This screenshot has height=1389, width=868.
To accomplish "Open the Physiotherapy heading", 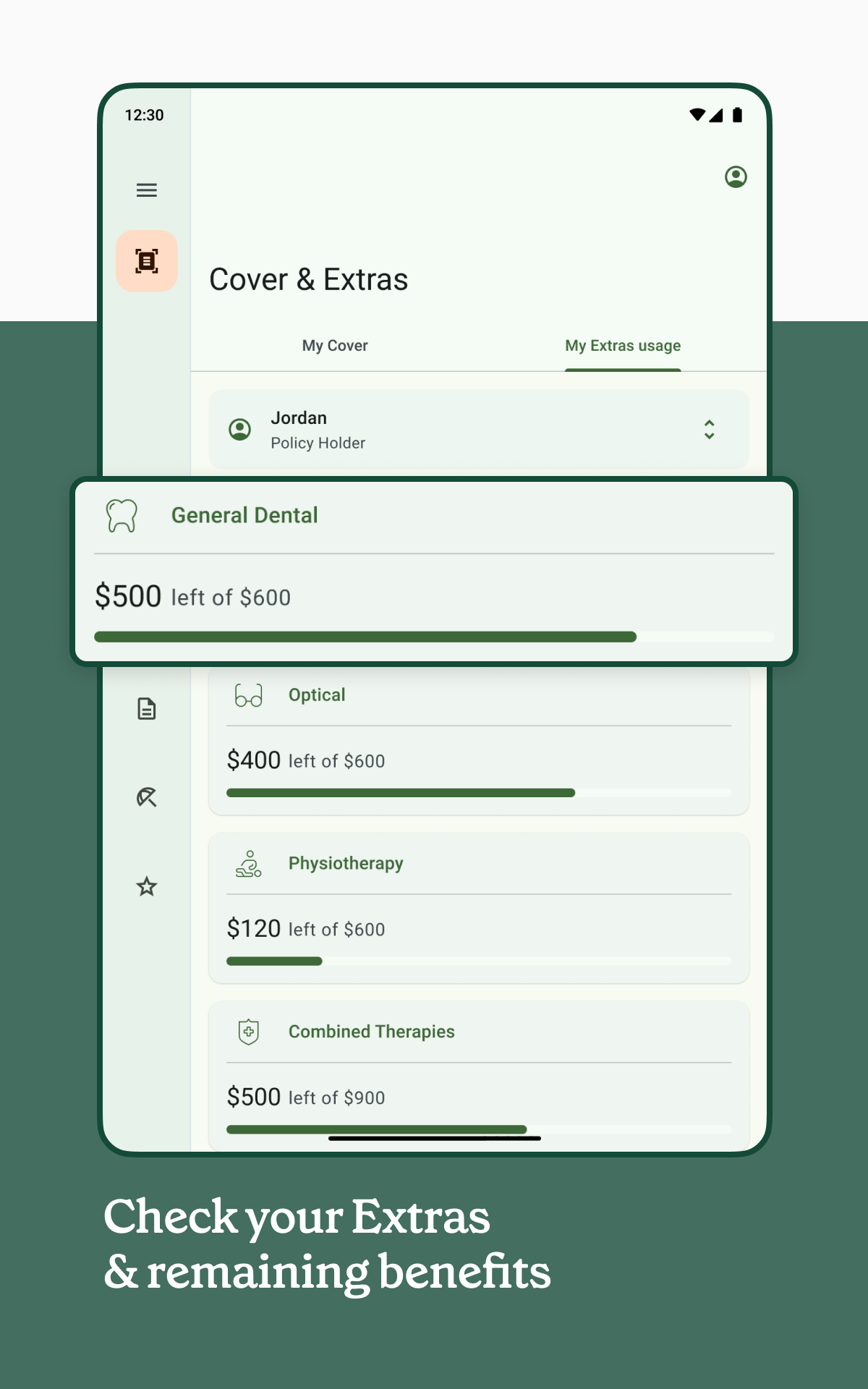I will 346,864.
